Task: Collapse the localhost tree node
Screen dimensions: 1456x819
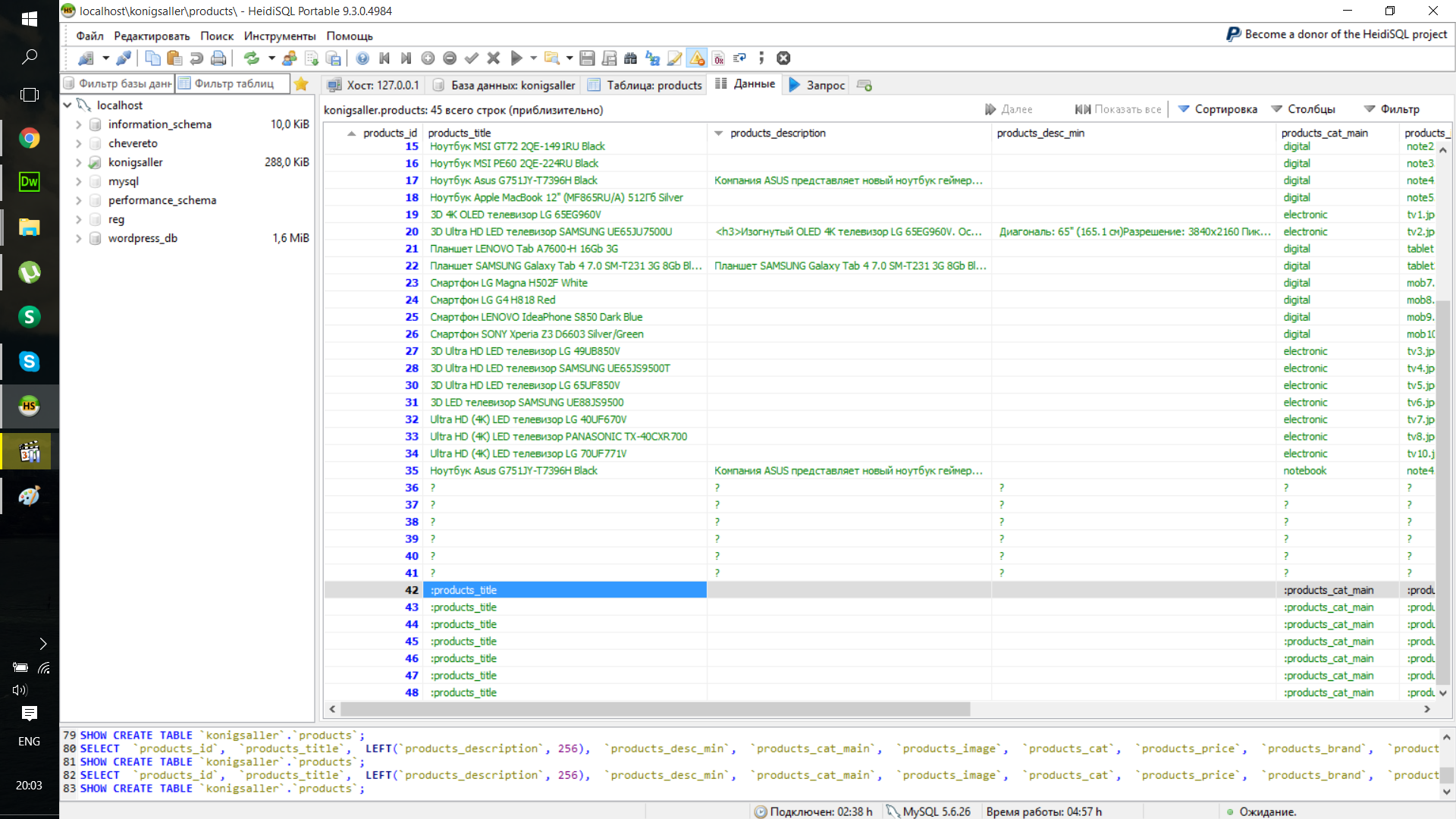Action: 67,105
